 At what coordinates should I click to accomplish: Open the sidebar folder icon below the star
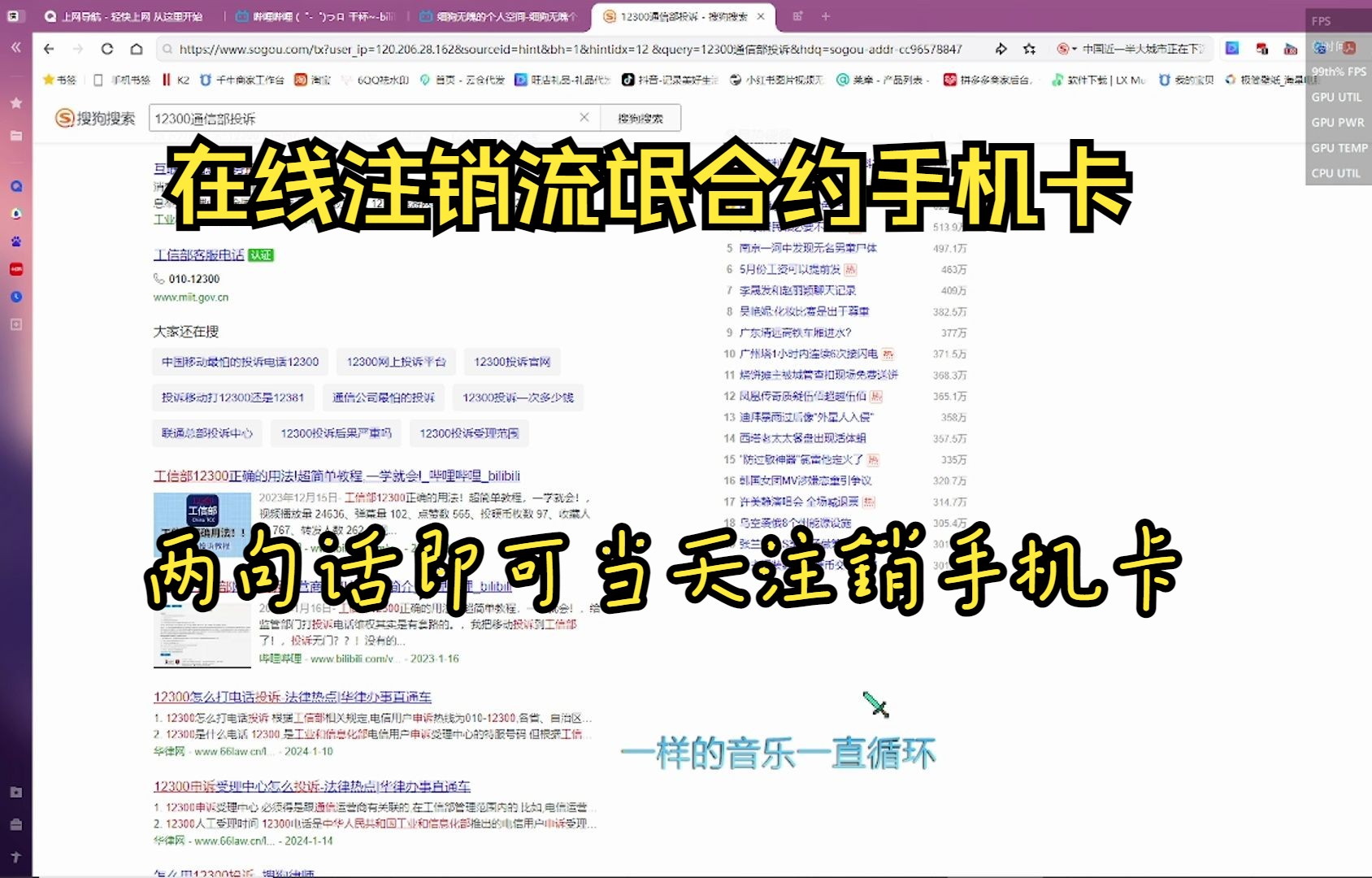pos(15,135)
